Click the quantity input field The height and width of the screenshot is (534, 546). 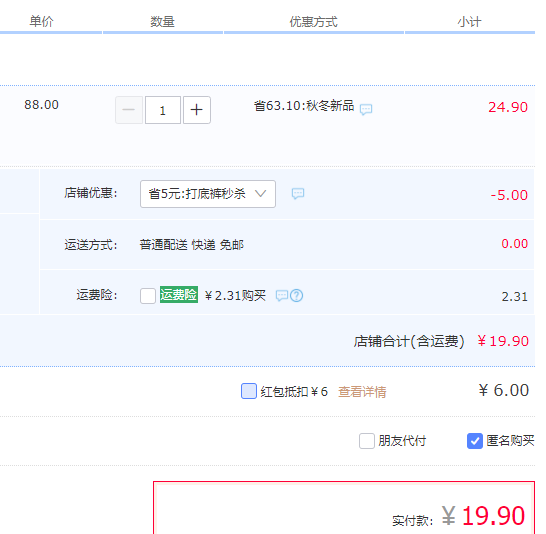point(163,110)
